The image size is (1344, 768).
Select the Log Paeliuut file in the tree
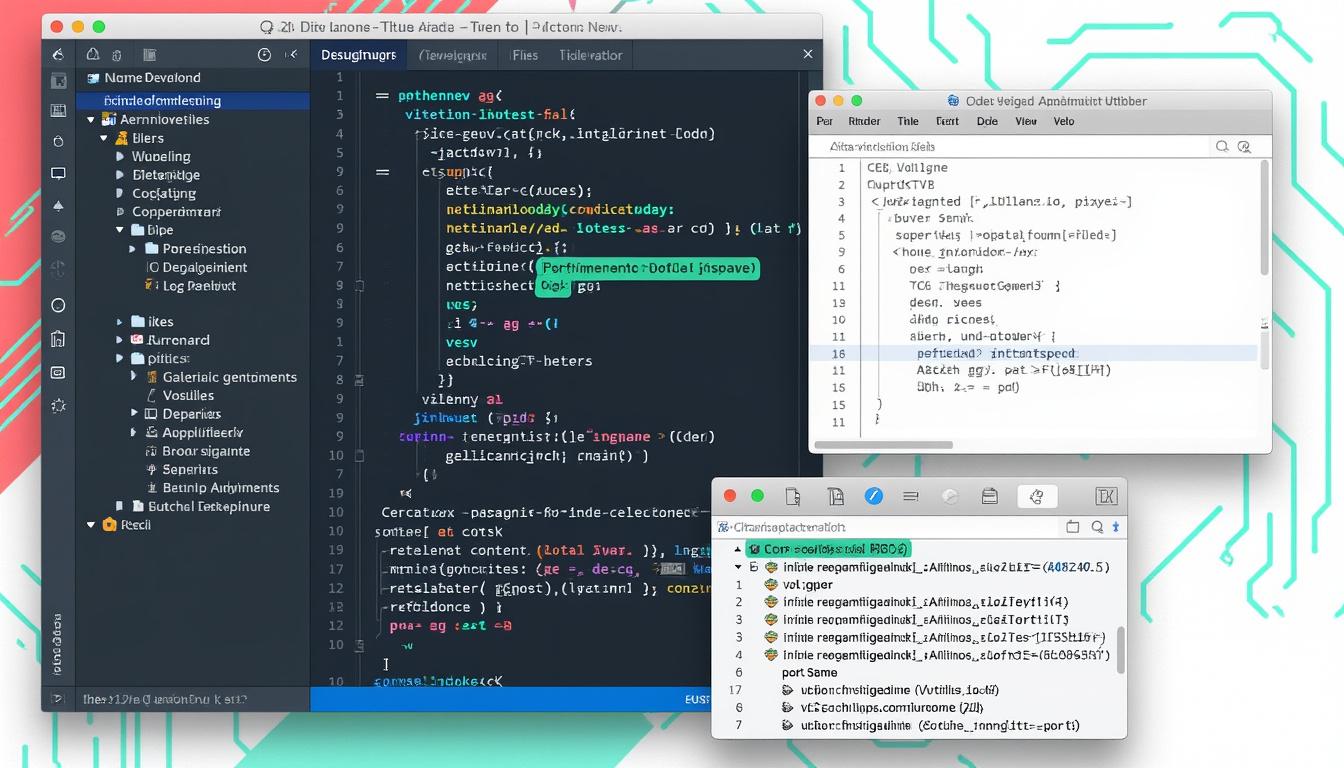(199, 286)
